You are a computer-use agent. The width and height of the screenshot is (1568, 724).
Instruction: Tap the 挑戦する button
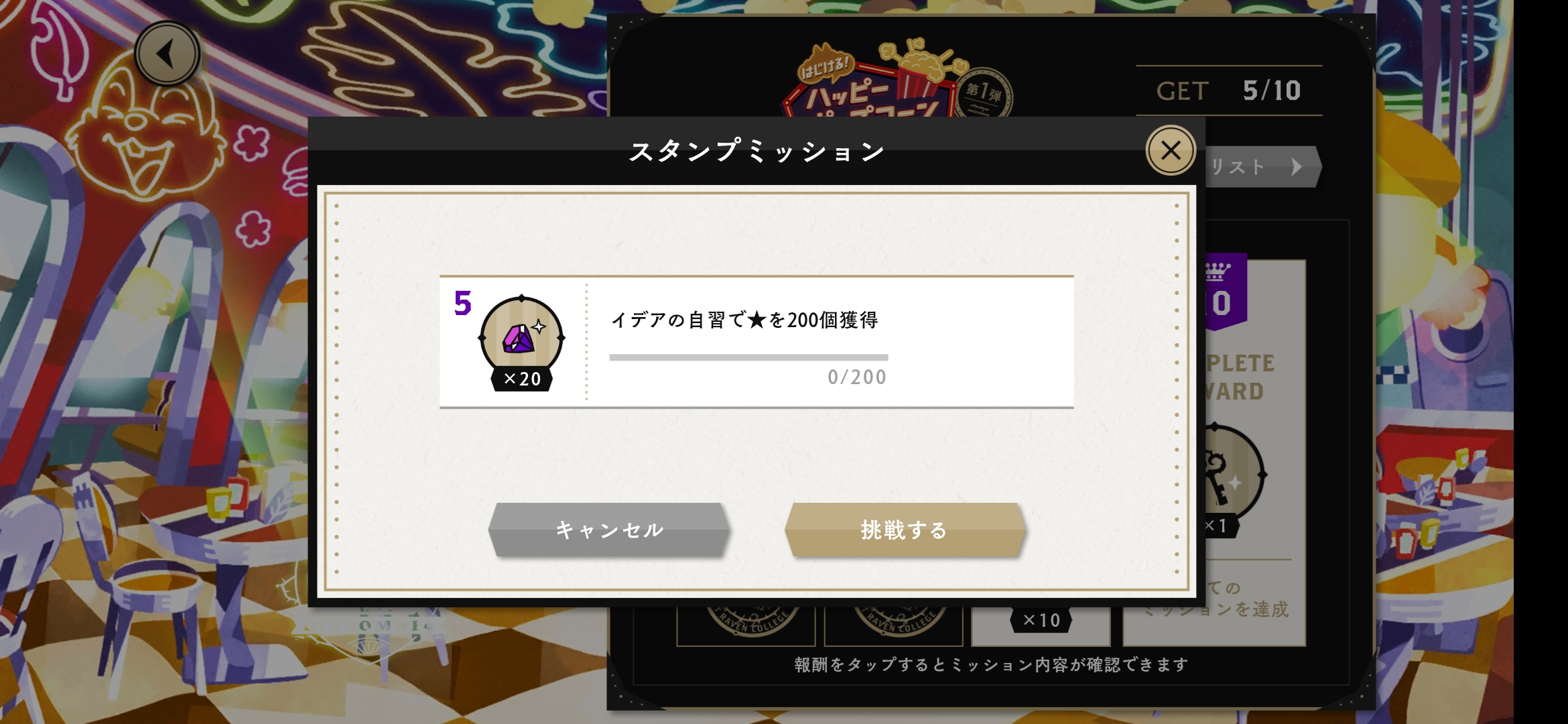click(905, 530)
